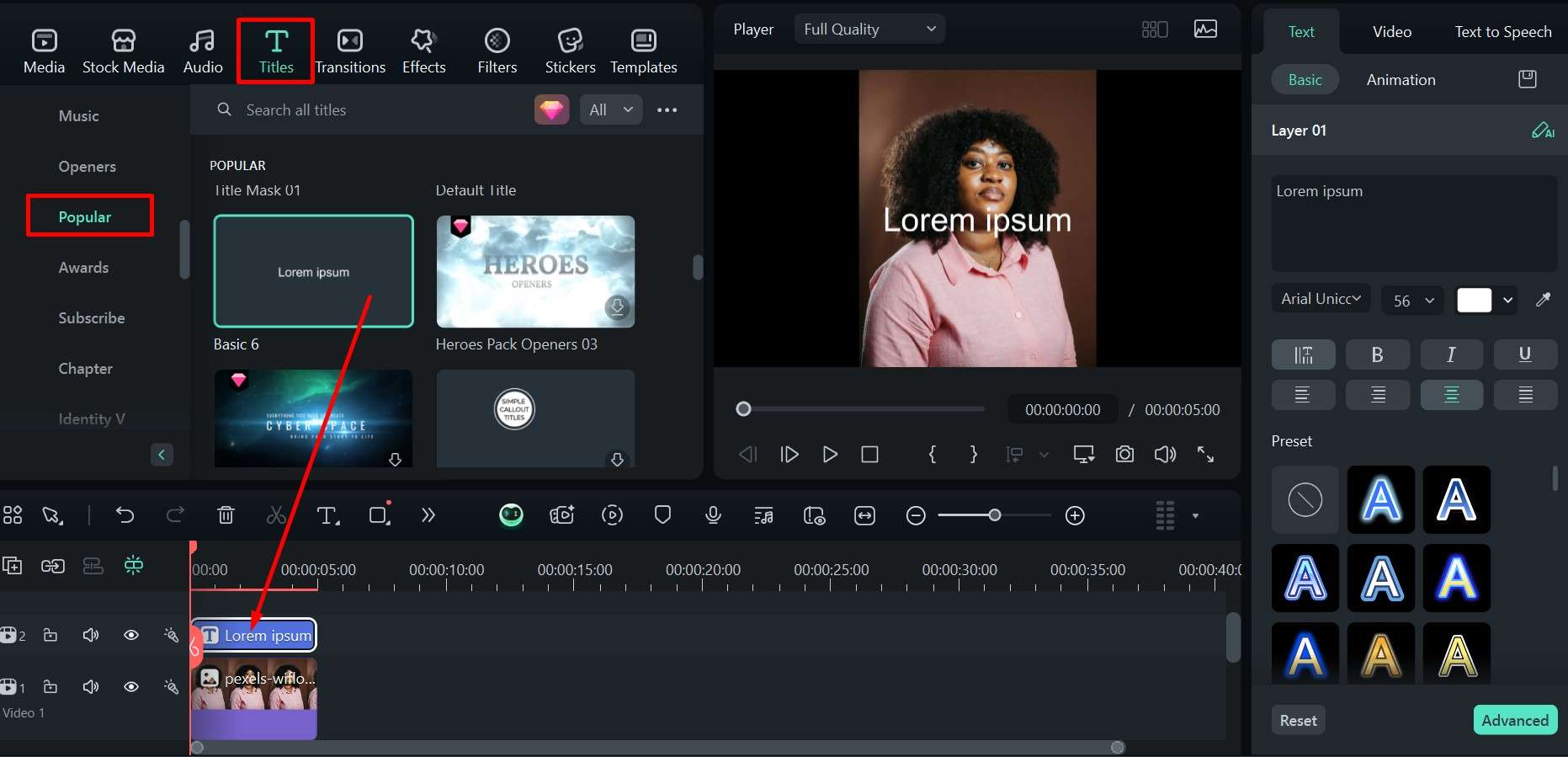This screenshot has width=1568, height=757.
Task: Expand more timeline tools chevrons
Action: tap(428, 515)
